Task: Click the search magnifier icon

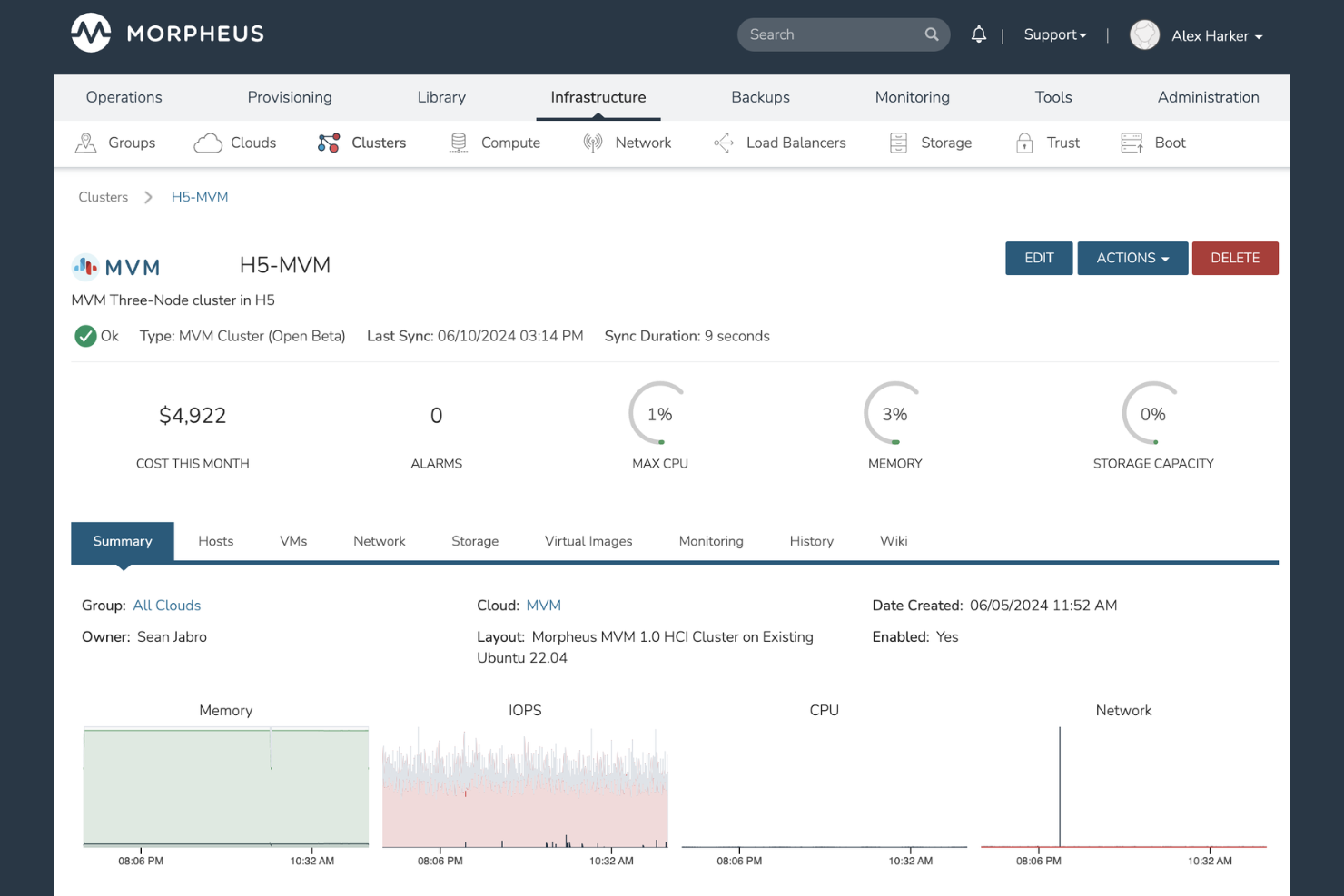Action: (932, 34)
